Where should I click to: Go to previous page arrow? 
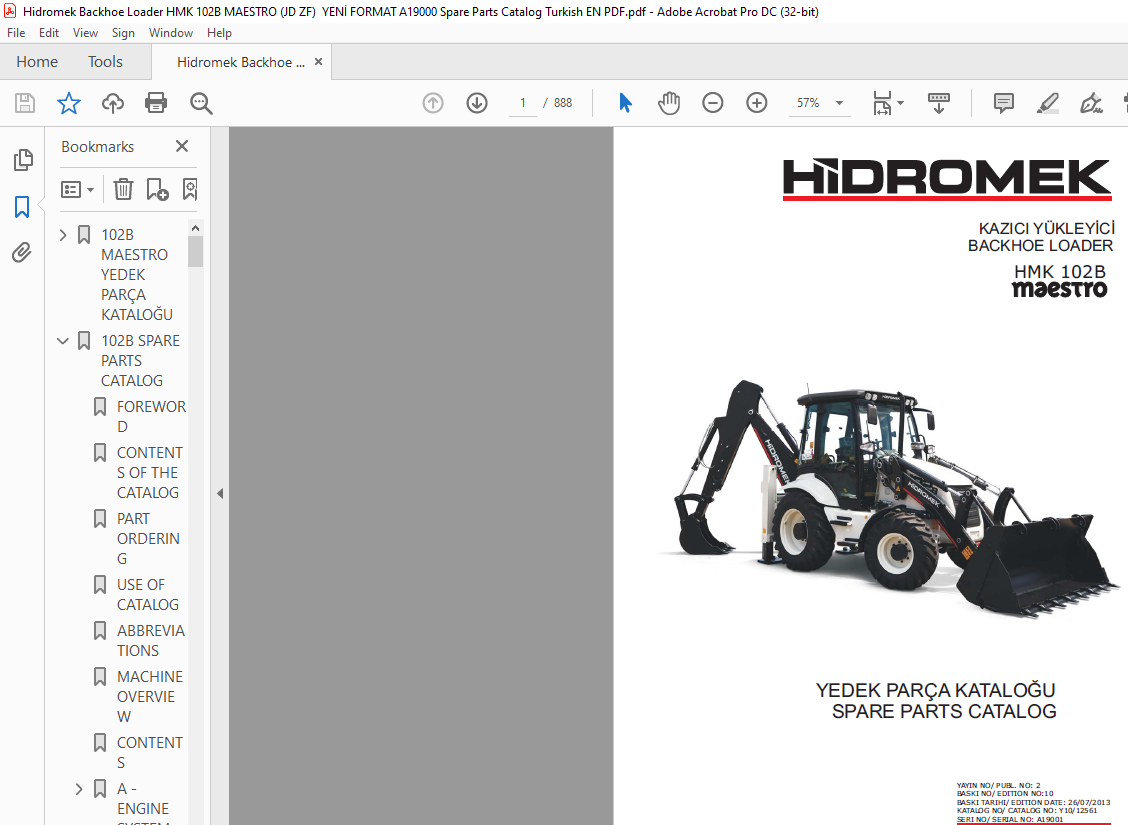coord(433,104)
